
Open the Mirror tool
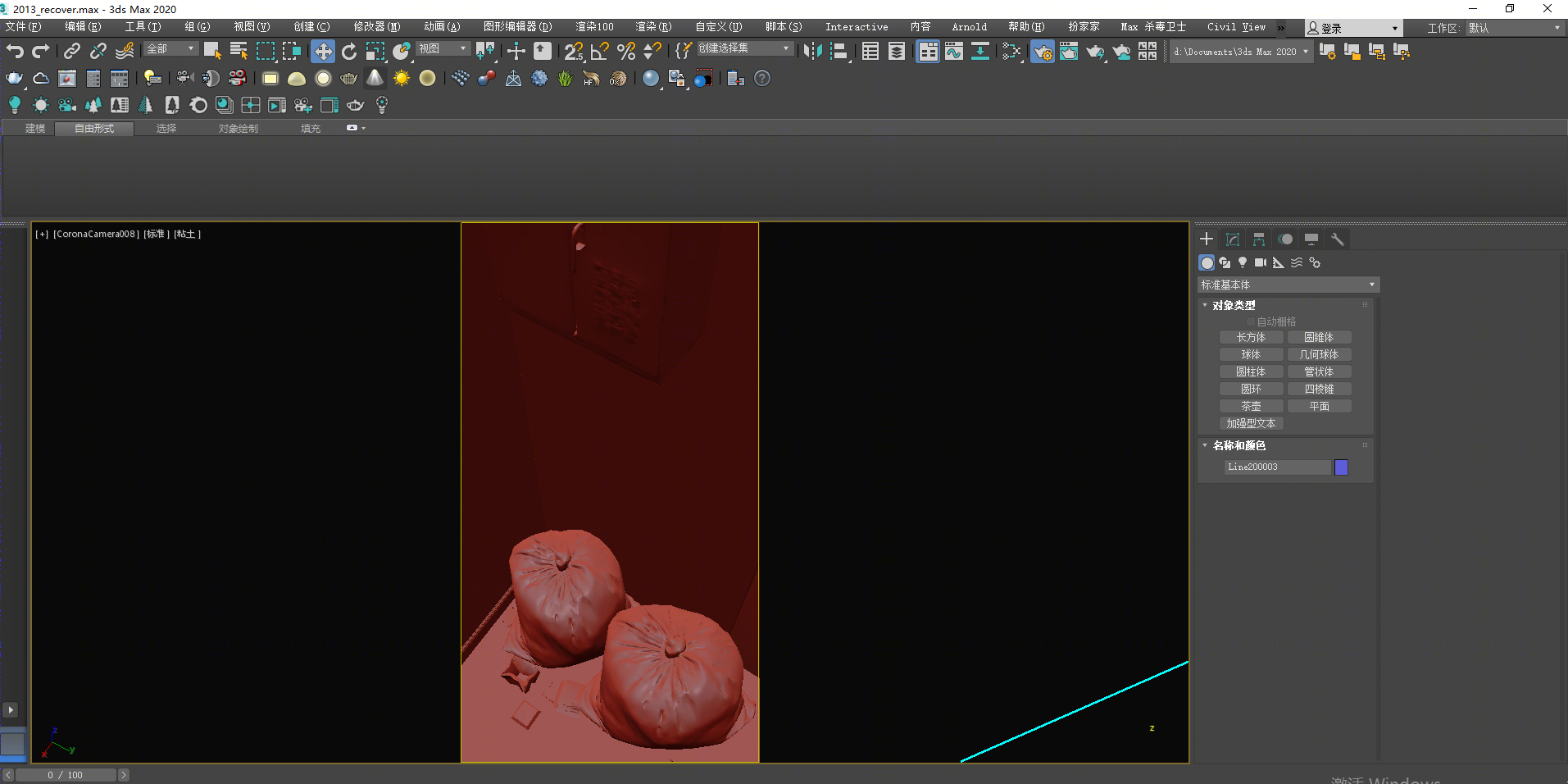click(x=812, y=52)
